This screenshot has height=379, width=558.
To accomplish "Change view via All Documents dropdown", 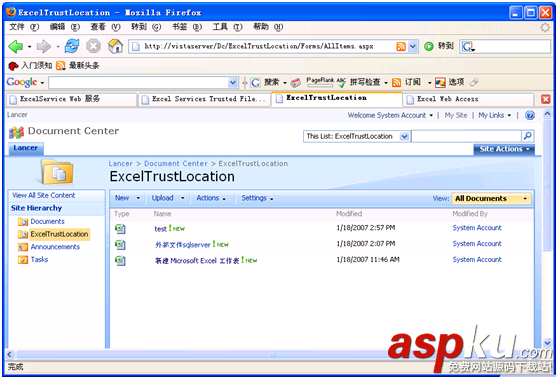I will 491,199.
